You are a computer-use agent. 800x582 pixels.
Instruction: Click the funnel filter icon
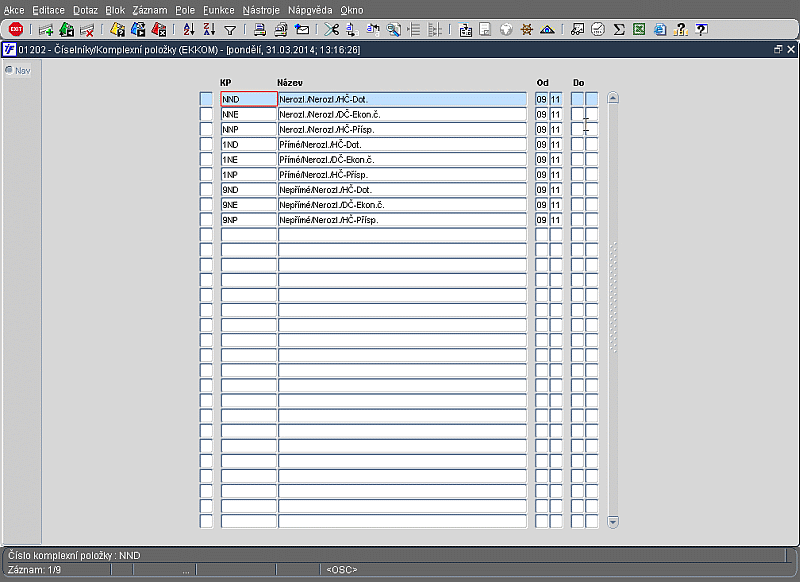point(230,31)
